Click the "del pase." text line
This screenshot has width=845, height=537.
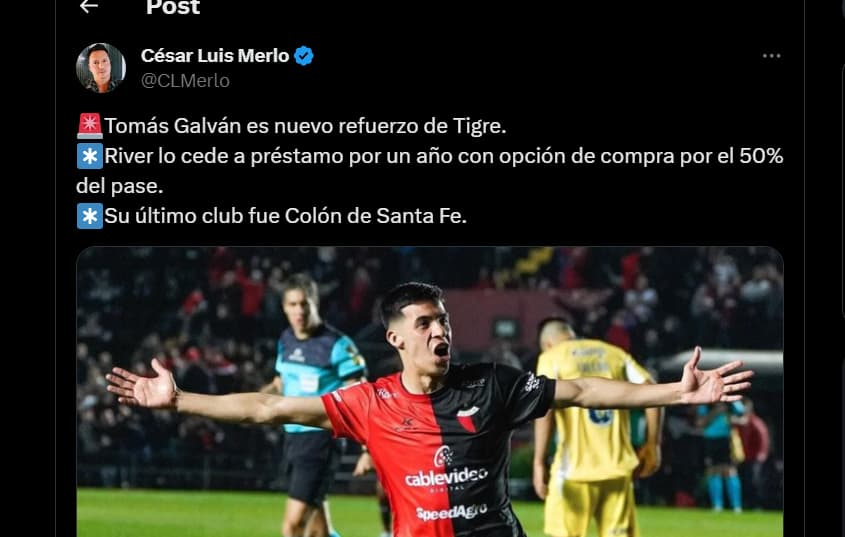pos(120,187)
